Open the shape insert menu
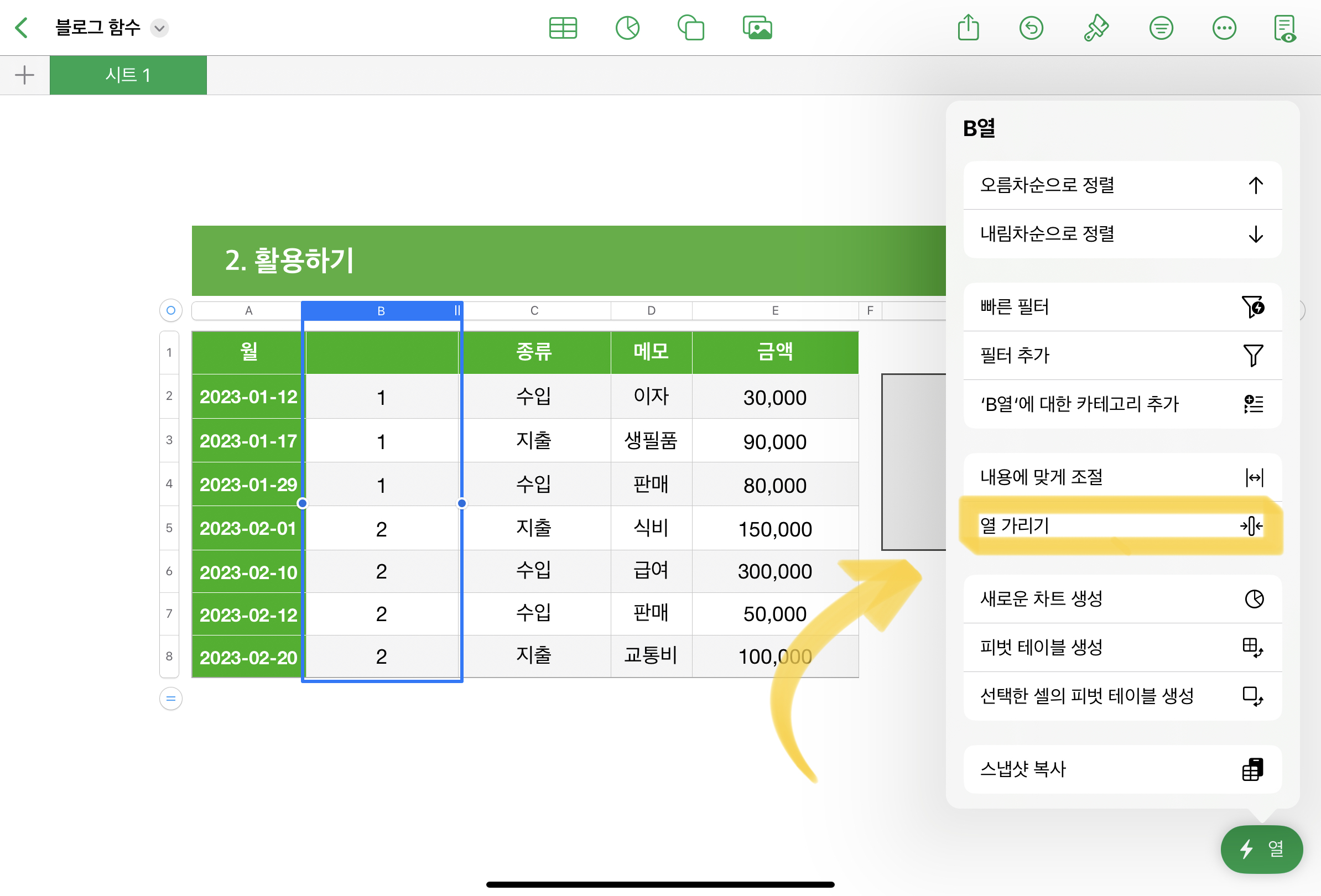The height and width of the screenshot is (896, 1321). point(690,28)
